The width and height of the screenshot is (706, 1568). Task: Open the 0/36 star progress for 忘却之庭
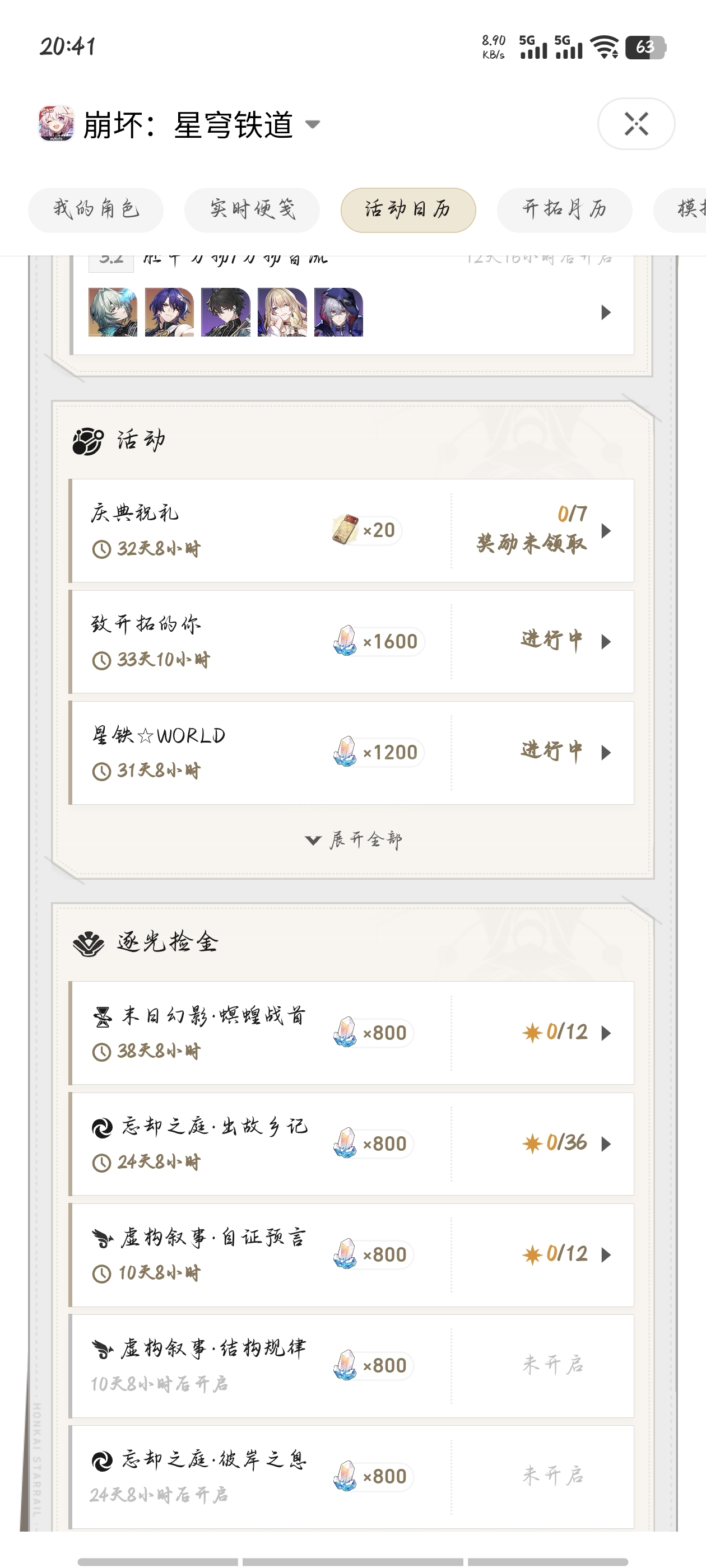(x=555, y=1142)
